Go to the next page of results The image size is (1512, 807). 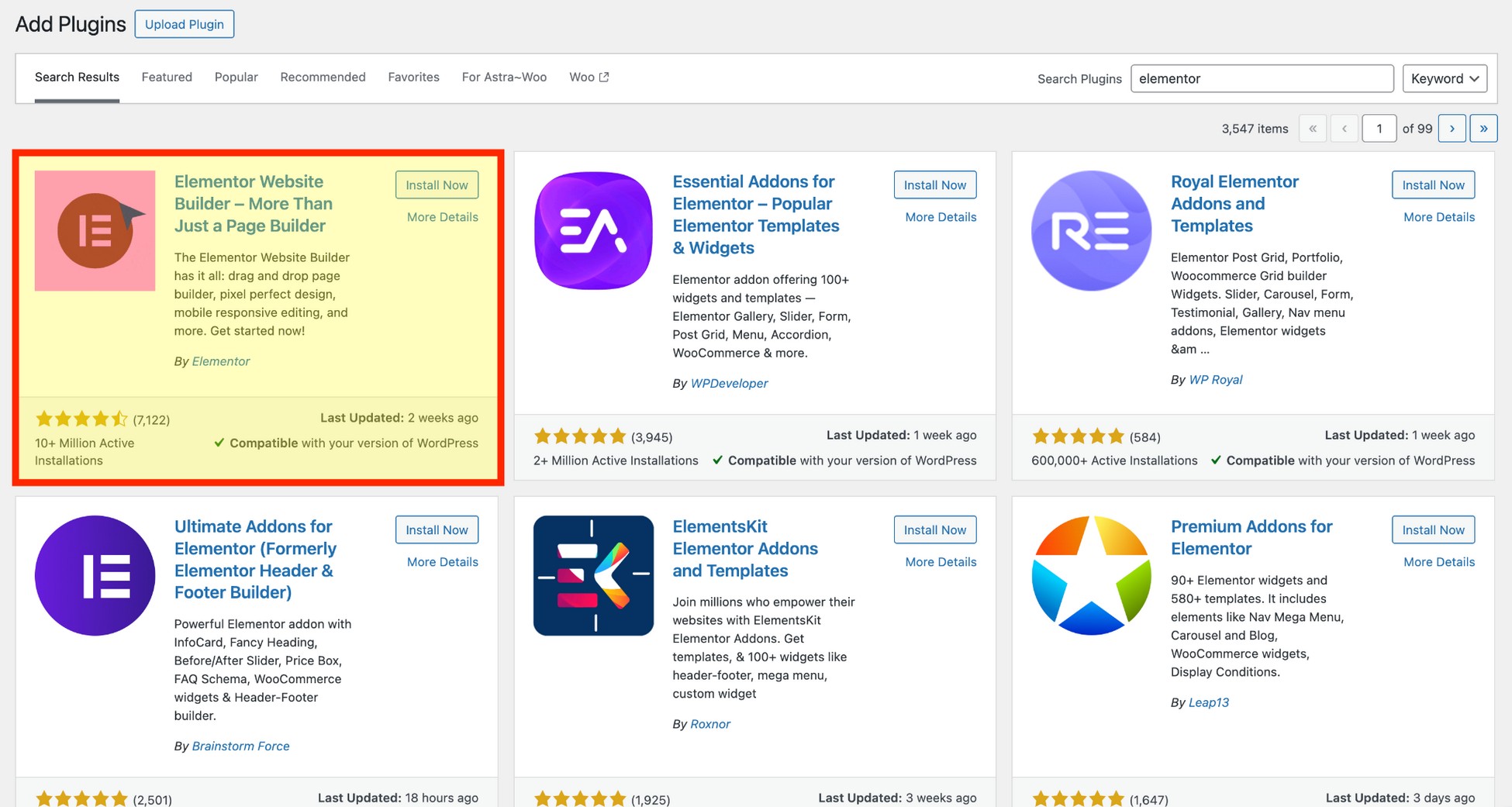tap(1452, 128)
